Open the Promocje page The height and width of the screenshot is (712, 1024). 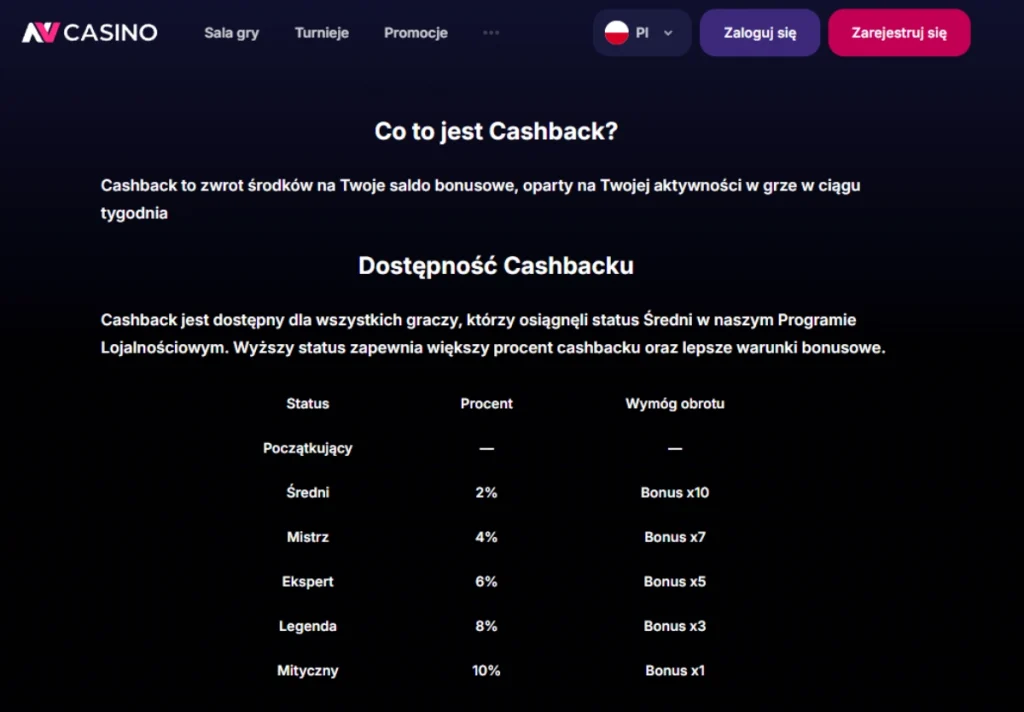click(415, 33)
